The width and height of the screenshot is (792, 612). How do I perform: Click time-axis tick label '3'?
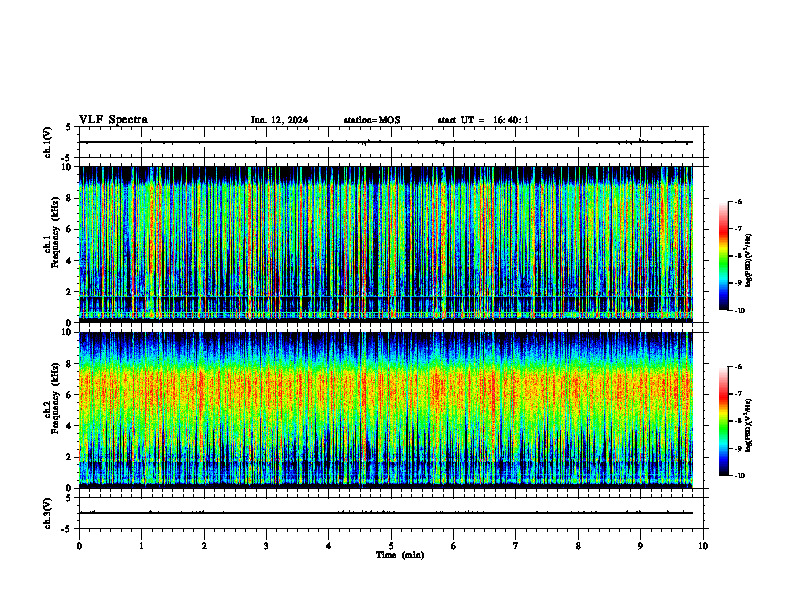pyautogui.click(x=266, y=546)
